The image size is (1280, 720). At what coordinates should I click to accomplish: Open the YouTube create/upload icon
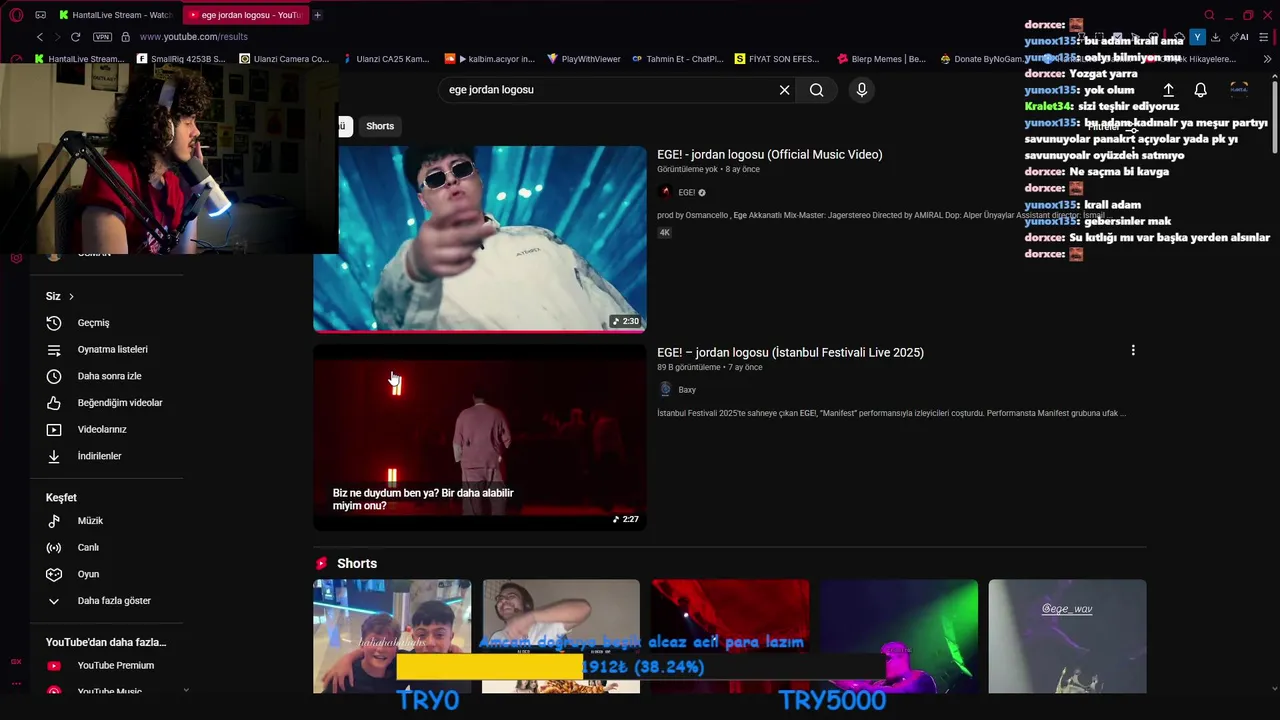point(1168,90)
